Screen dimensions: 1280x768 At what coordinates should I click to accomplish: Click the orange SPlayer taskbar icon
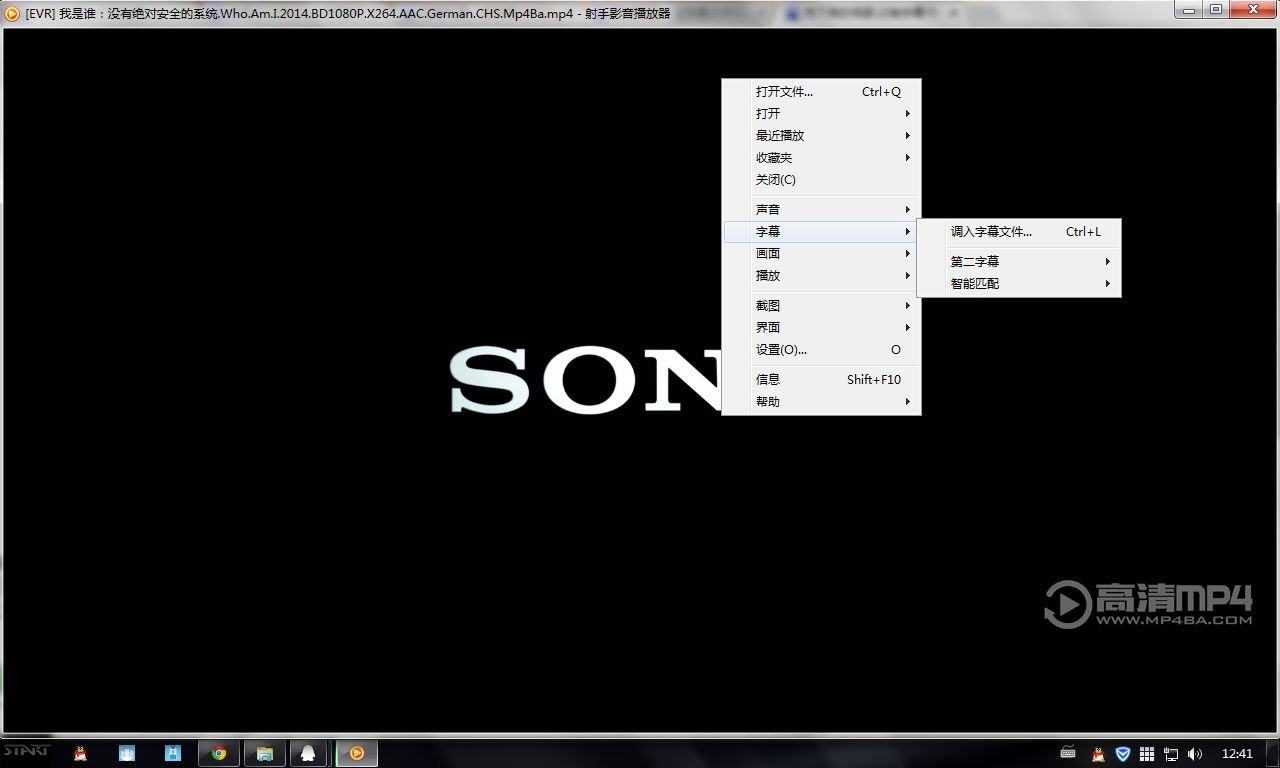click(356, 753)
